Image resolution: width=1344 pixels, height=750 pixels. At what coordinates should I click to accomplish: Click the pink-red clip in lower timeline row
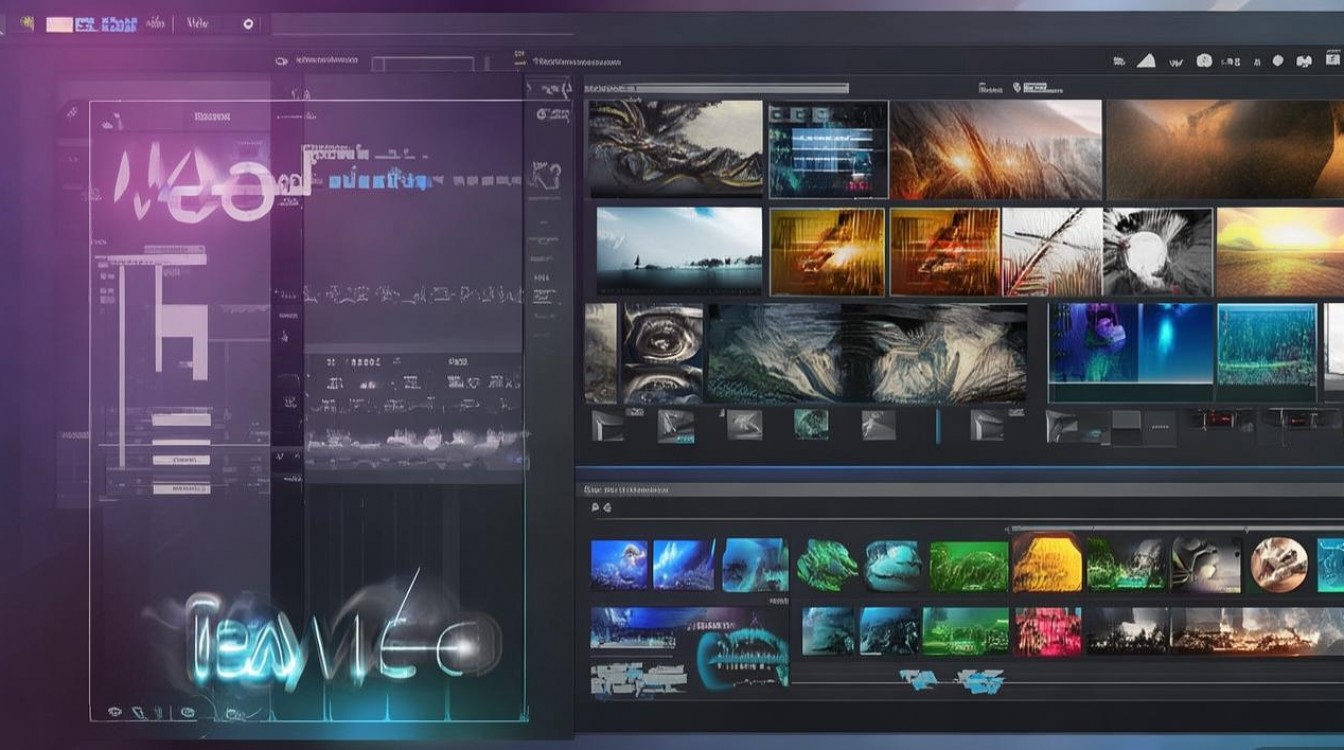[x=1048, y=631]
